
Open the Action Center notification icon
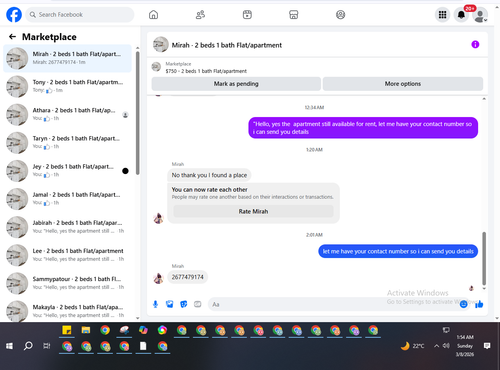click(x=487, y=346)
